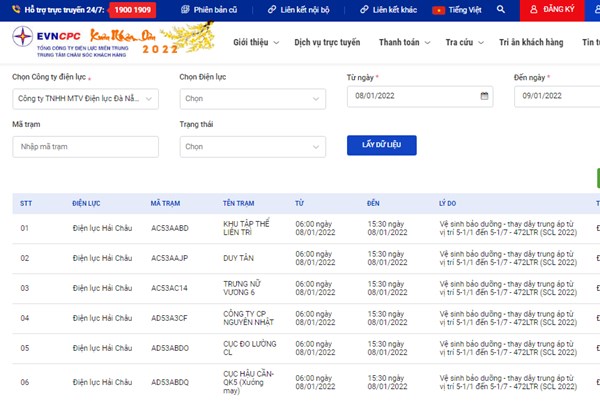Click the phone support icon
600x401 pixels.
(x=16, y=10)
